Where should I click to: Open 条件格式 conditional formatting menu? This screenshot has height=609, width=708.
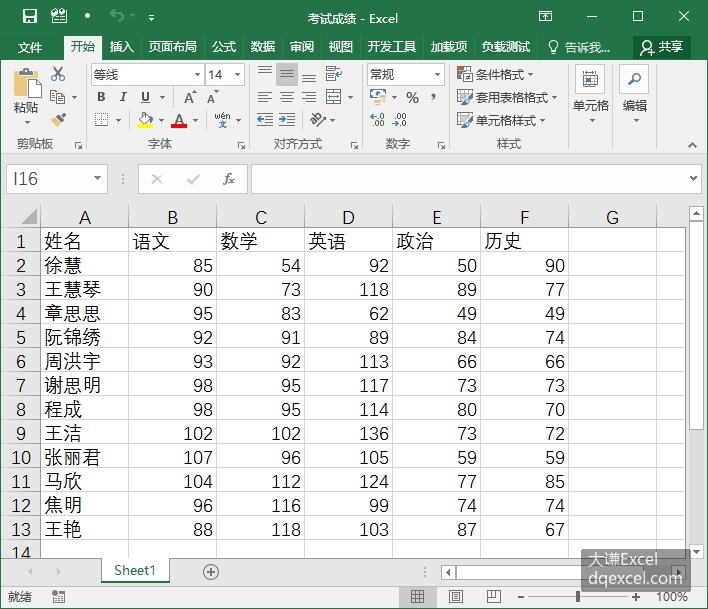[495, 74]
